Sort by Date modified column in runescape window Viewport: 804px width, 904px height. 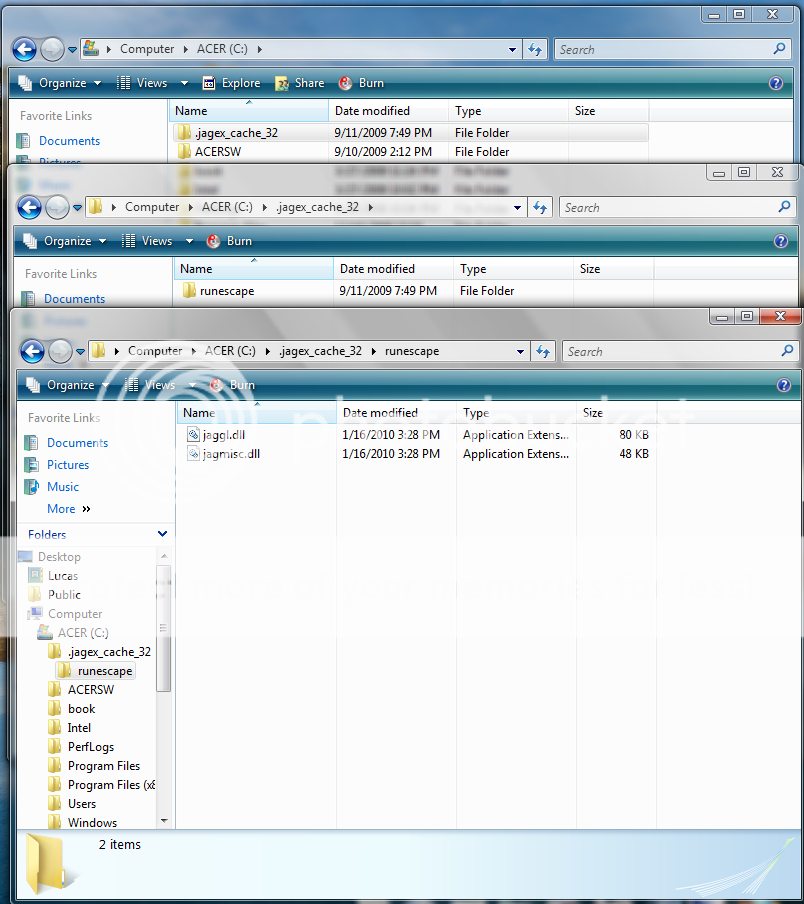coord(380,413)
